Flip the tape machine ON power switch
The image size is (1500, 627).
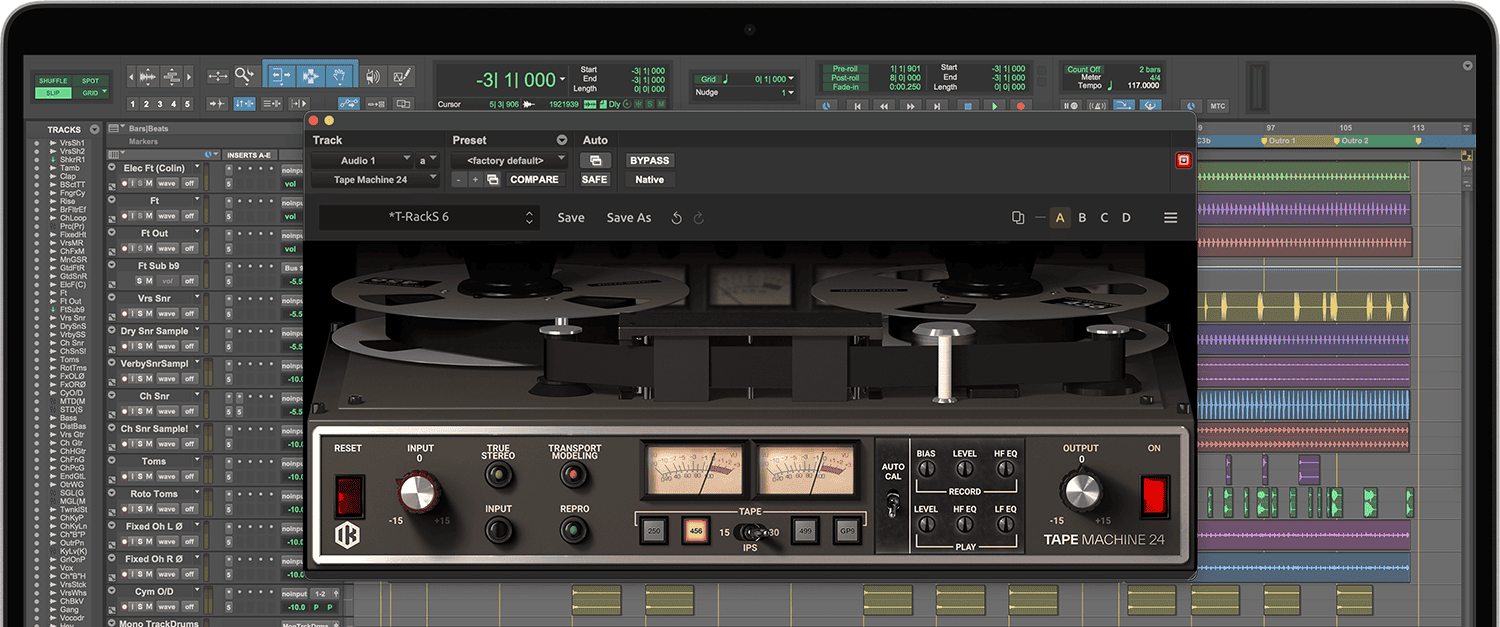click(1152, 493)
